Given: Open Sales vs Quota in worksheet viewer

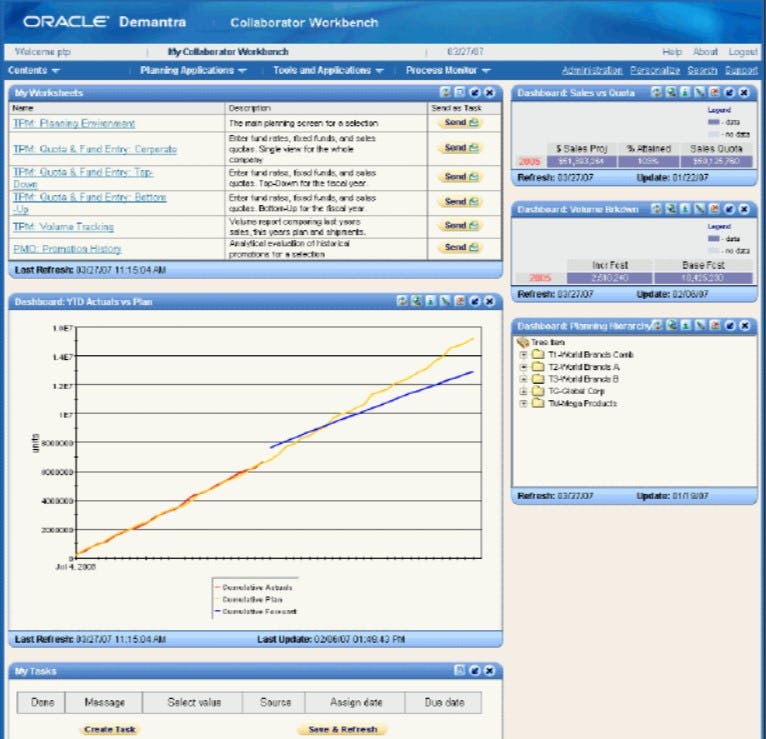Looking at the screenshot, I should 671,92.
